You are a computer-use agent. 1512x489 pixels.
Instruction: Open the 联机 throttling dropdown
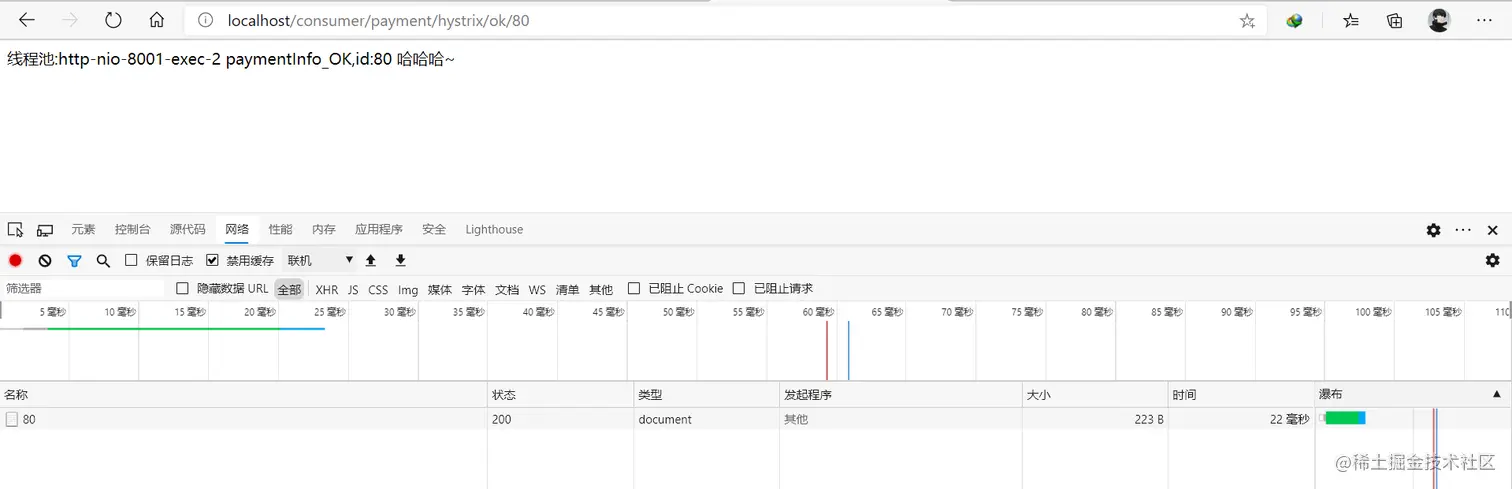[x=320, y=260]
